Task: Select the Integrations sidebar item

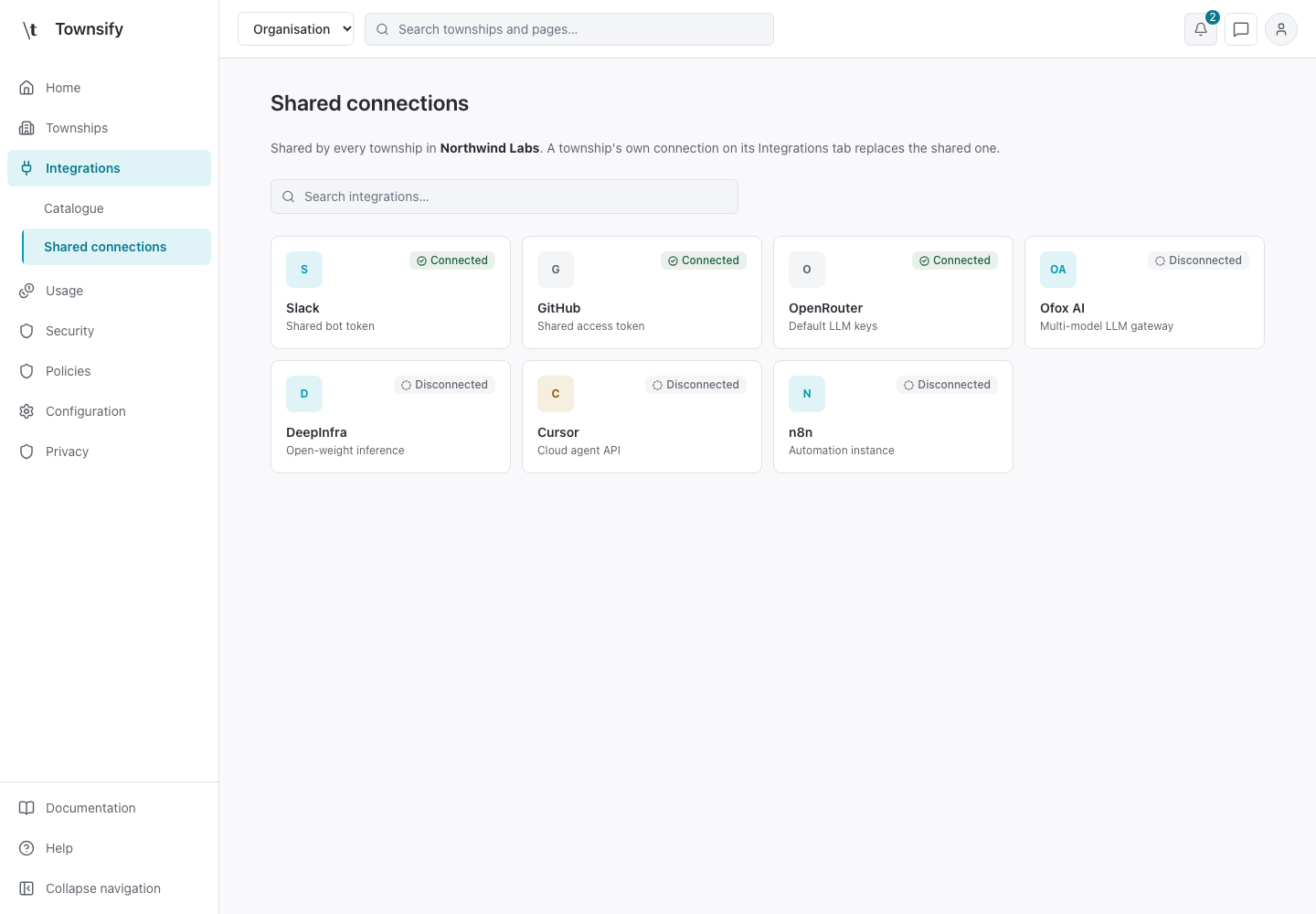Action: [109, 168]
